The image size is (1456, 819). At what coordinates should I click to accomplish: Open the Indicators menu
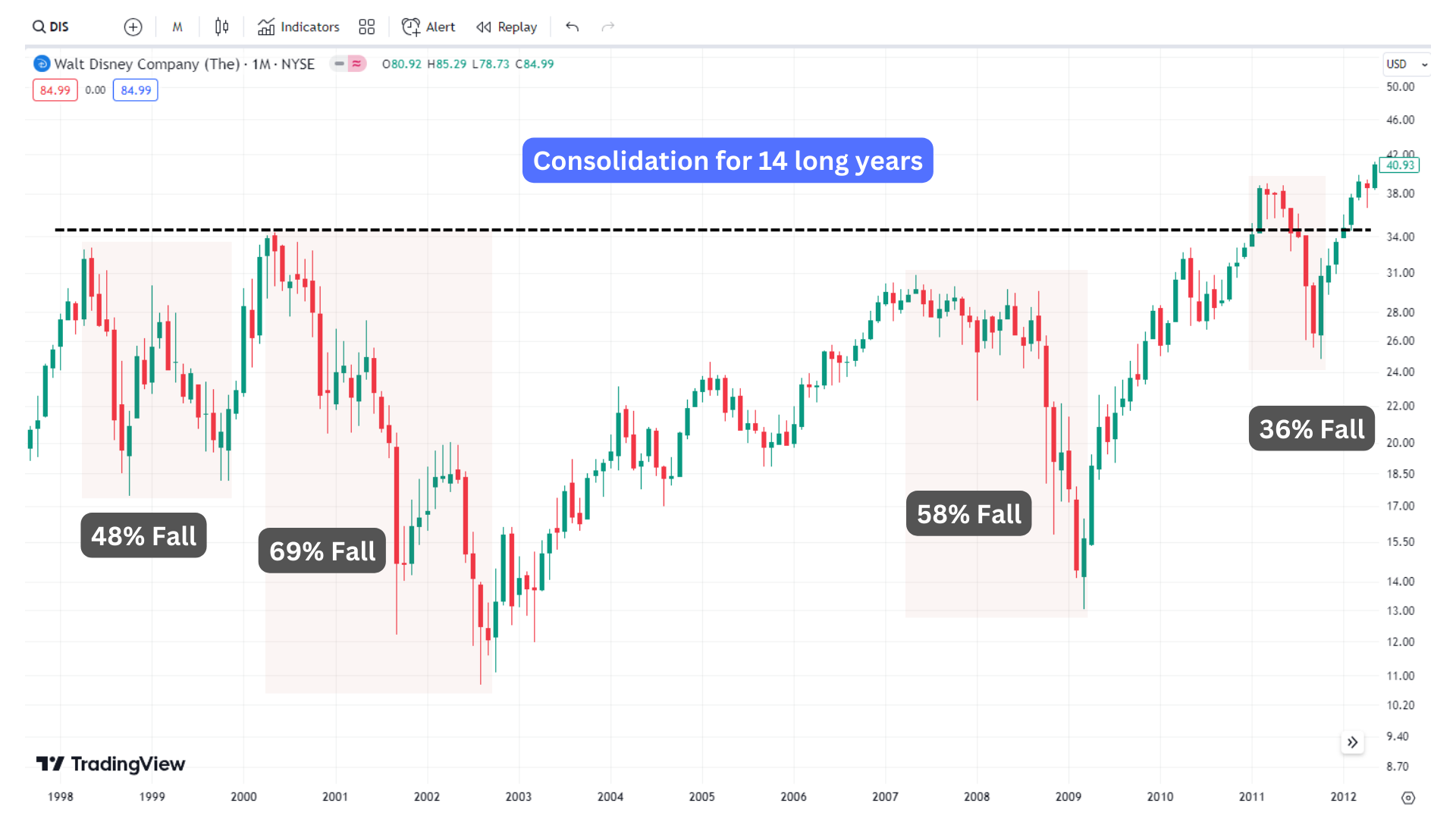298,27
